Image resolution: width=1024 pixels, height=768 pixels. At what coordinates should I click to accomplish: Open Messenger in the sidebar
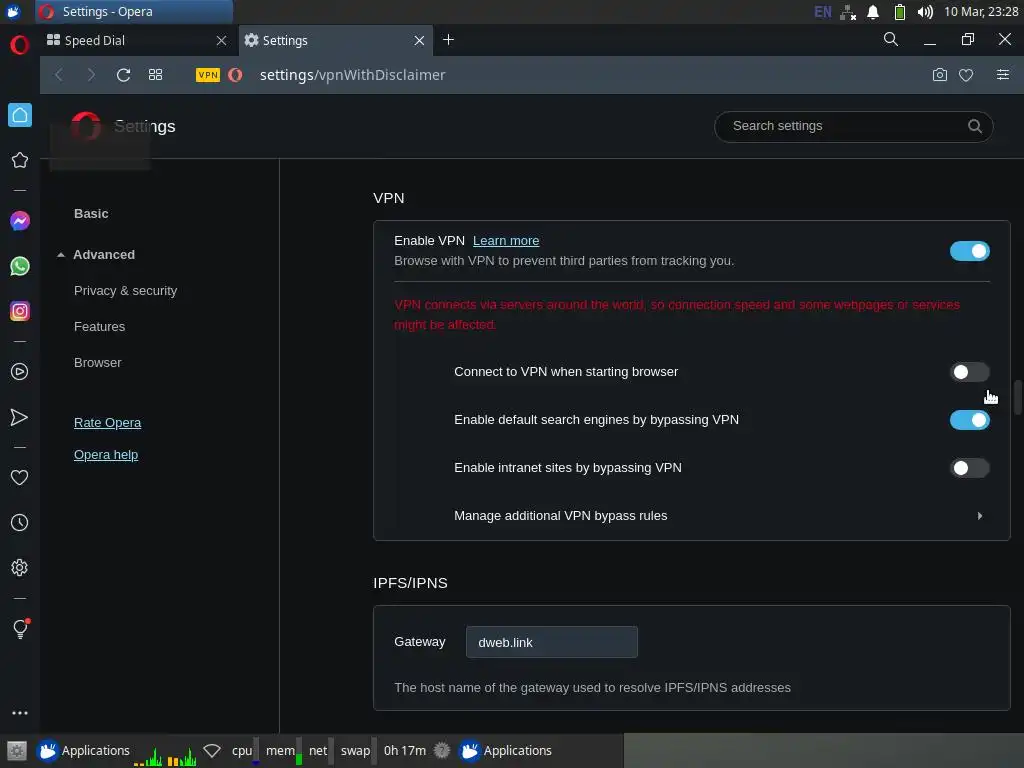[20, 221]
